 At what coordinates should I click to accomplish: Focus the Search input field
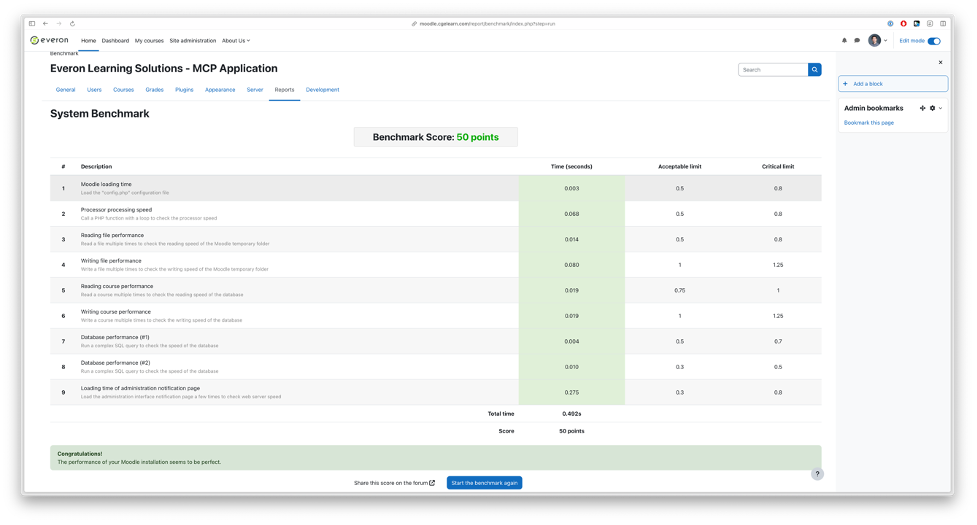[773, 70]
